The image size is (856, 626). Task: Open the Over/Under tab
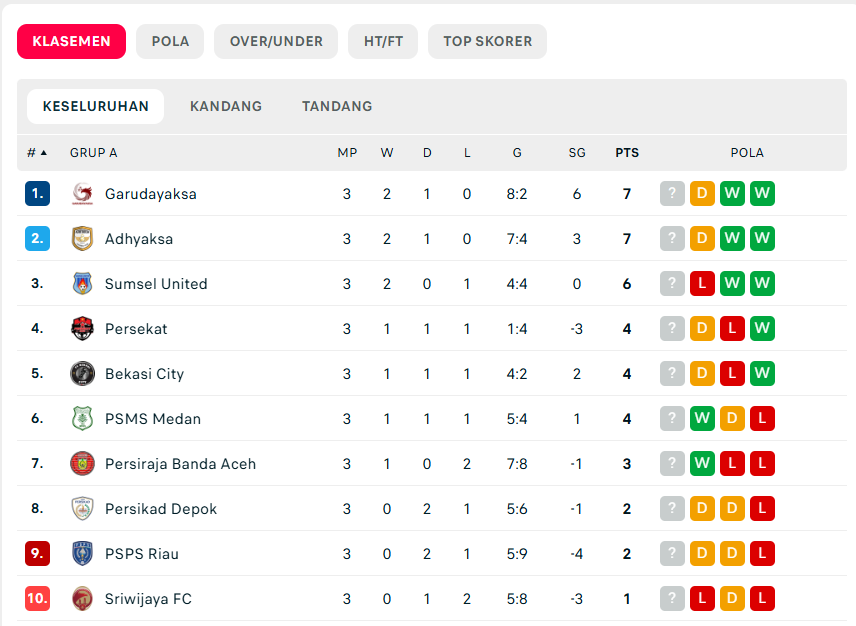coord(276,42)
